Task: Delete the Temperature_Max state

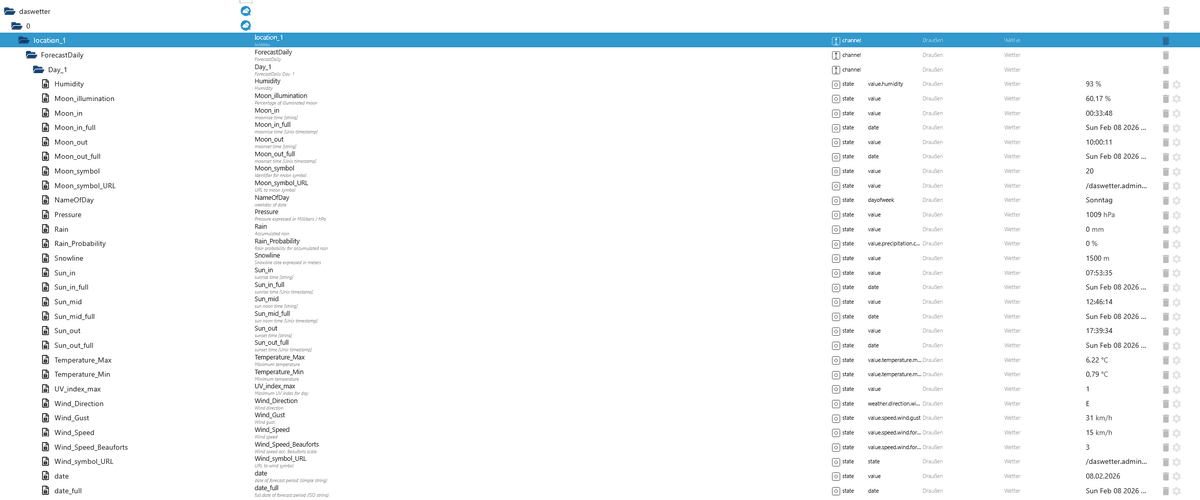Action: pos(1166,360)
